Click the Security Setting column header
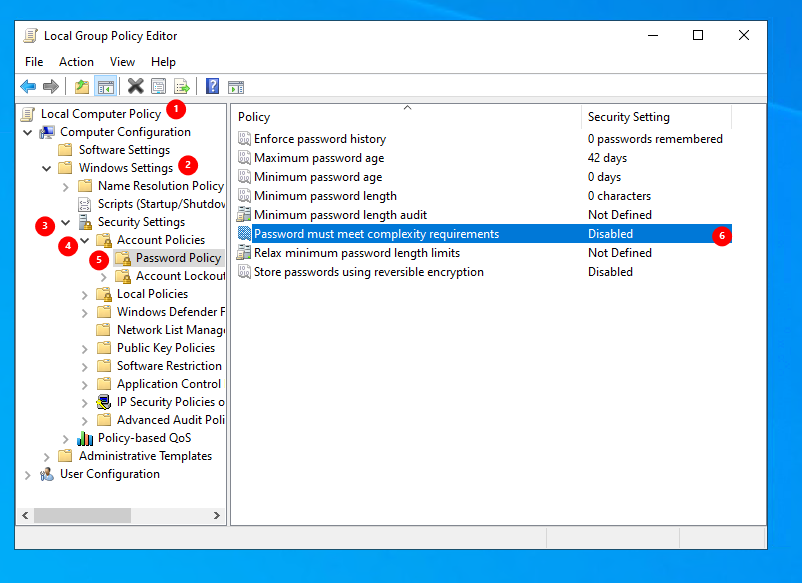The image size is (802, 583). pyautogui.click(x=628, y=117)
